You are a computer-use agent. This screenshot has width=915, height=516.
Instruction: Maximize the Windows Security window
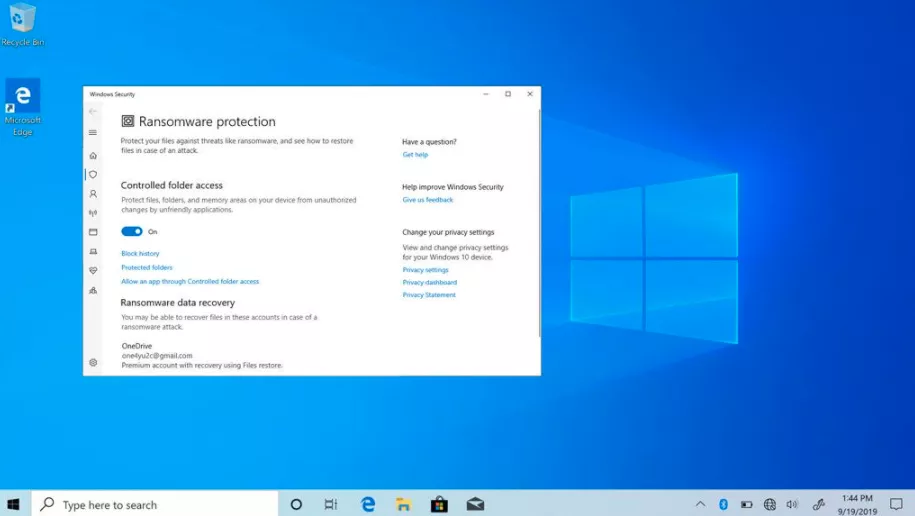point(508,94)
